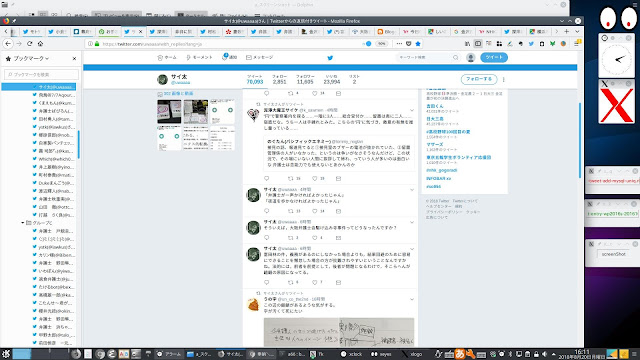This screenshot has height=360, width=640.
Task: Open new browser tab with plus button
Action: point(567,31)
